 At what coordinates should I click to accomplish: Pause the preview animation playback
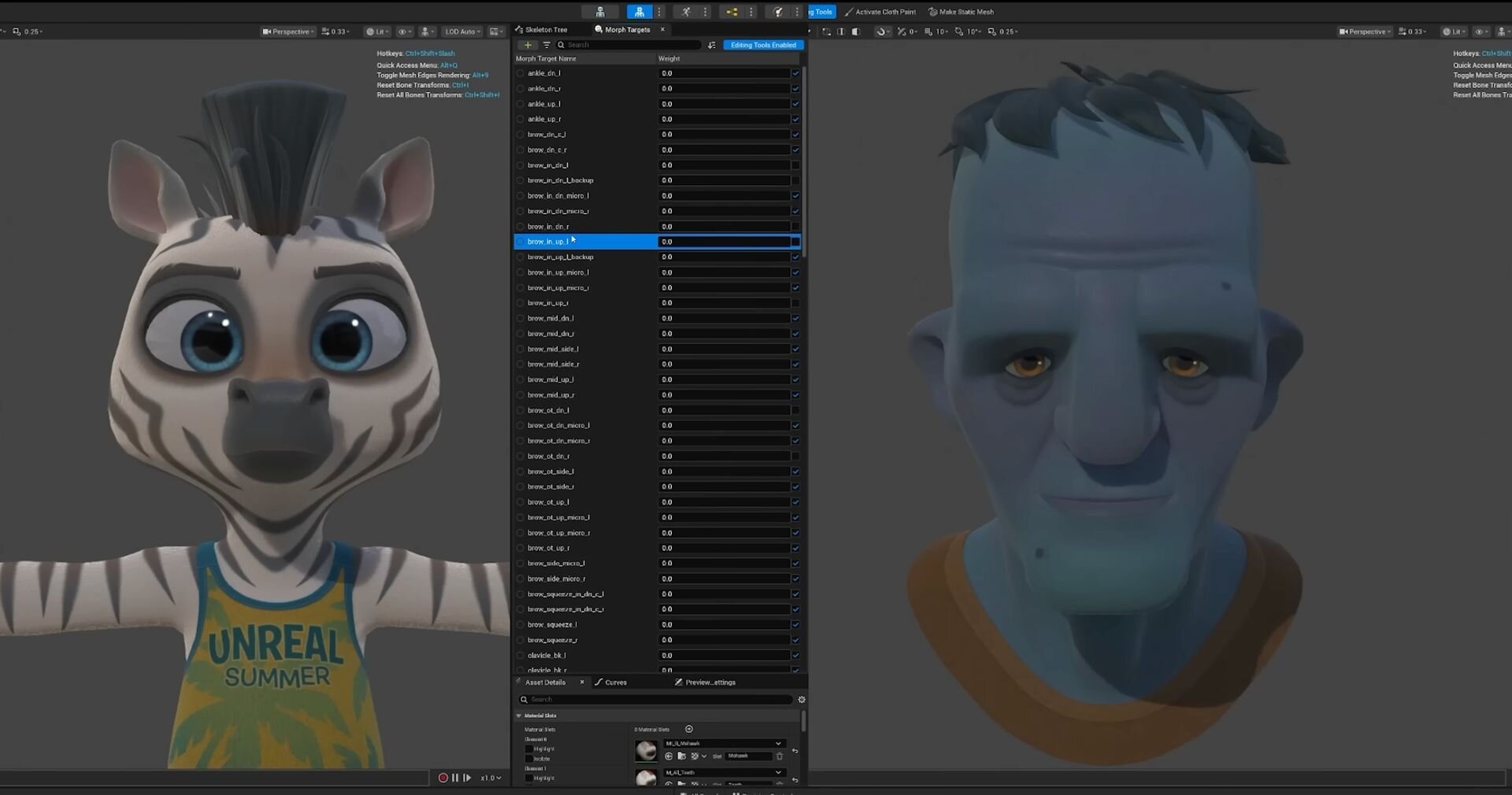click(455, 778)
